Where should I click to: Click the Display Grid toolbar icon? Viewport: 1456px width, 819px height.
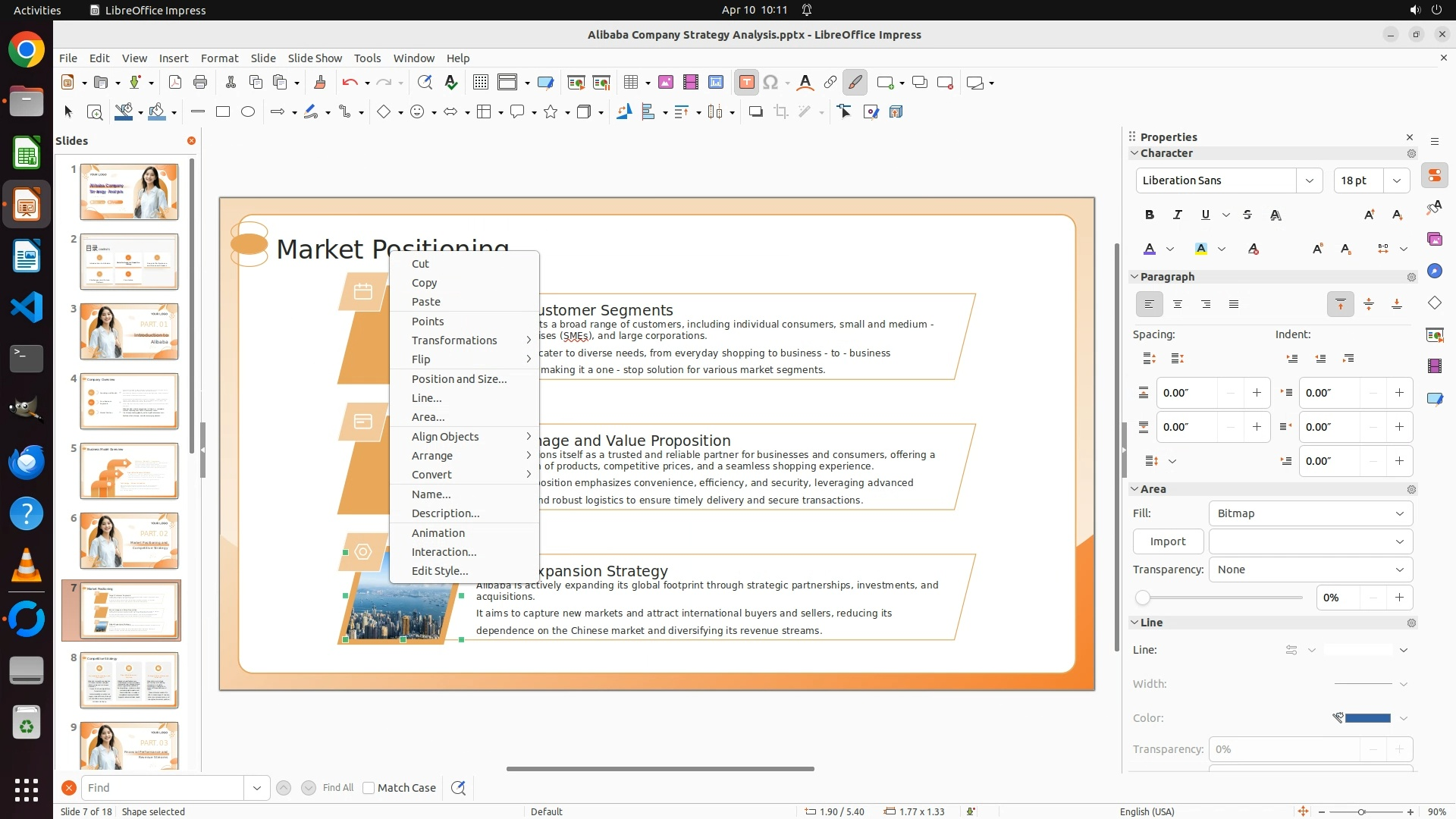[x=480, y=83]
